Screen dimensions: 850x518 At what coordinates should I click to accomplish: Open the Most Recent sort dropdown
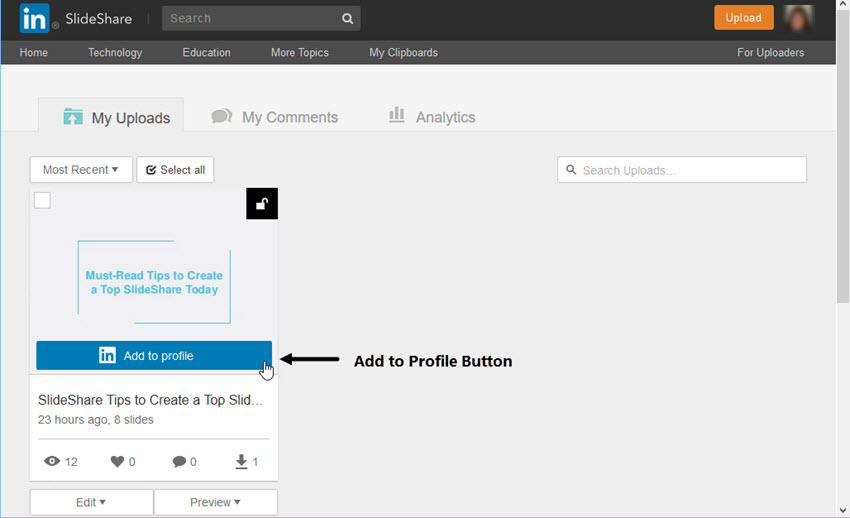(81, 170)
